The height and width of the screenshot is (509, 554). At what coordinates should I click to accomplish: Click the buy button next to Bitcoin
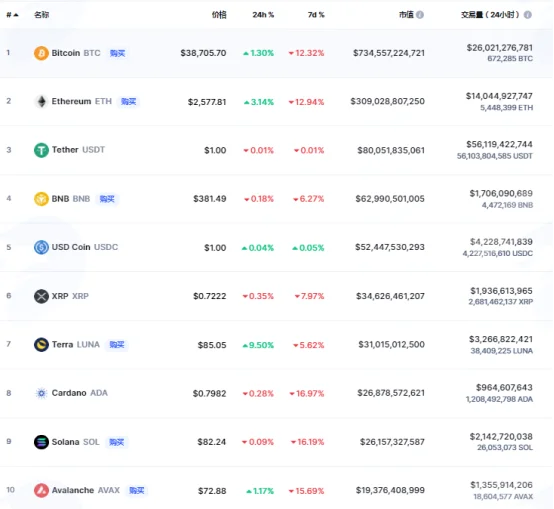pyautogui.click(x=117, y=53)
